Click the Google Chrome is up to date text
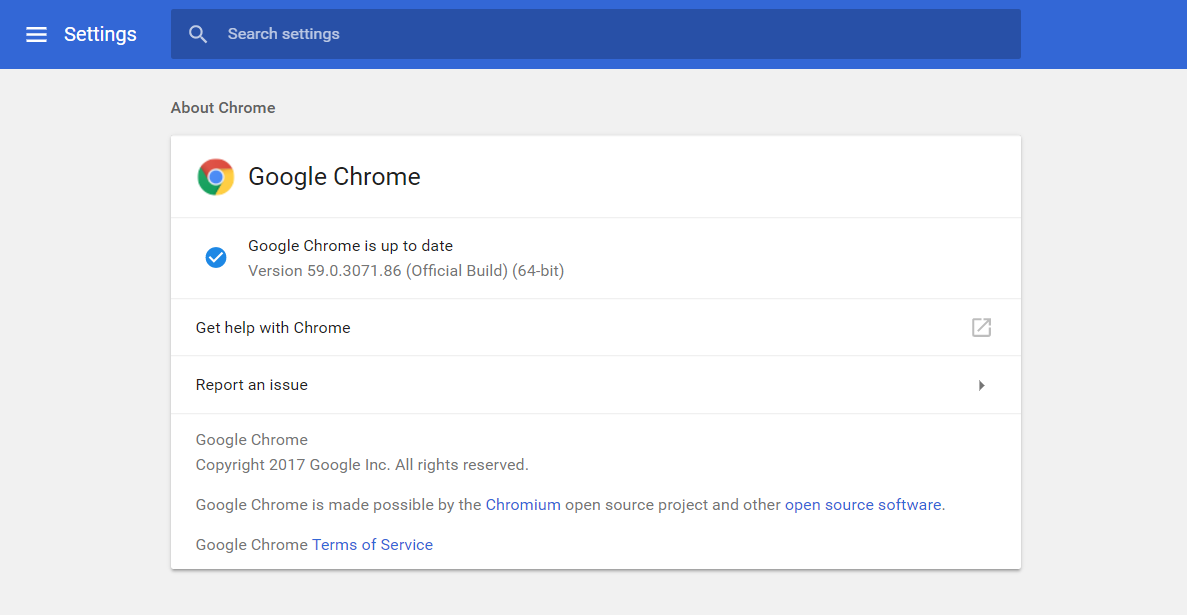 click(x=350, y=245)
